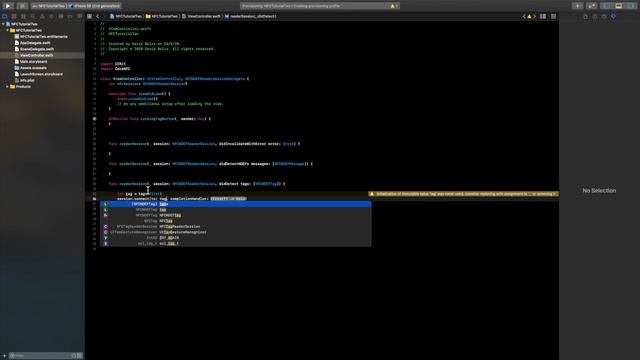Open the readerSession method jump bar segment
The image size is (640, 360).
point(251,16)
